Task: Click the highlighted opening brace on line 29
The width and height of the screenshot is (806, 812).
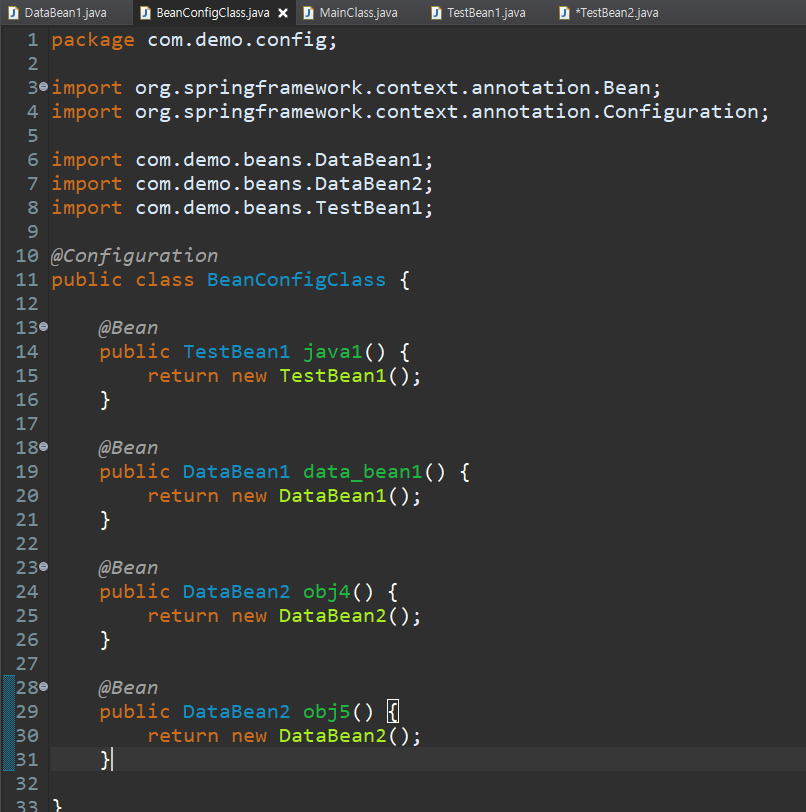Action: [393, 712]
